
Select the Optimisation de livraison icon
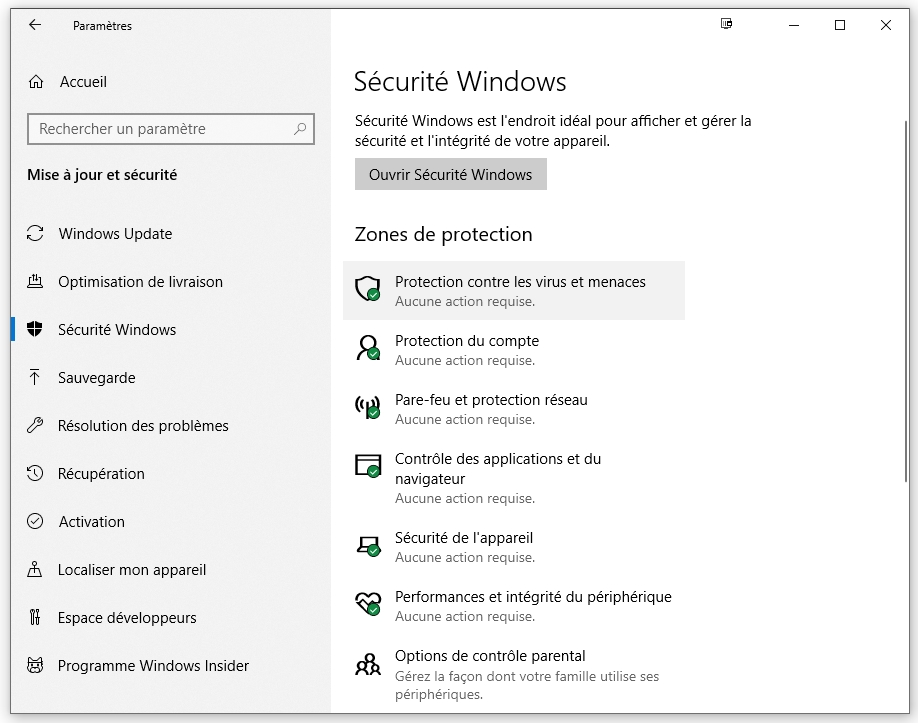34,282
